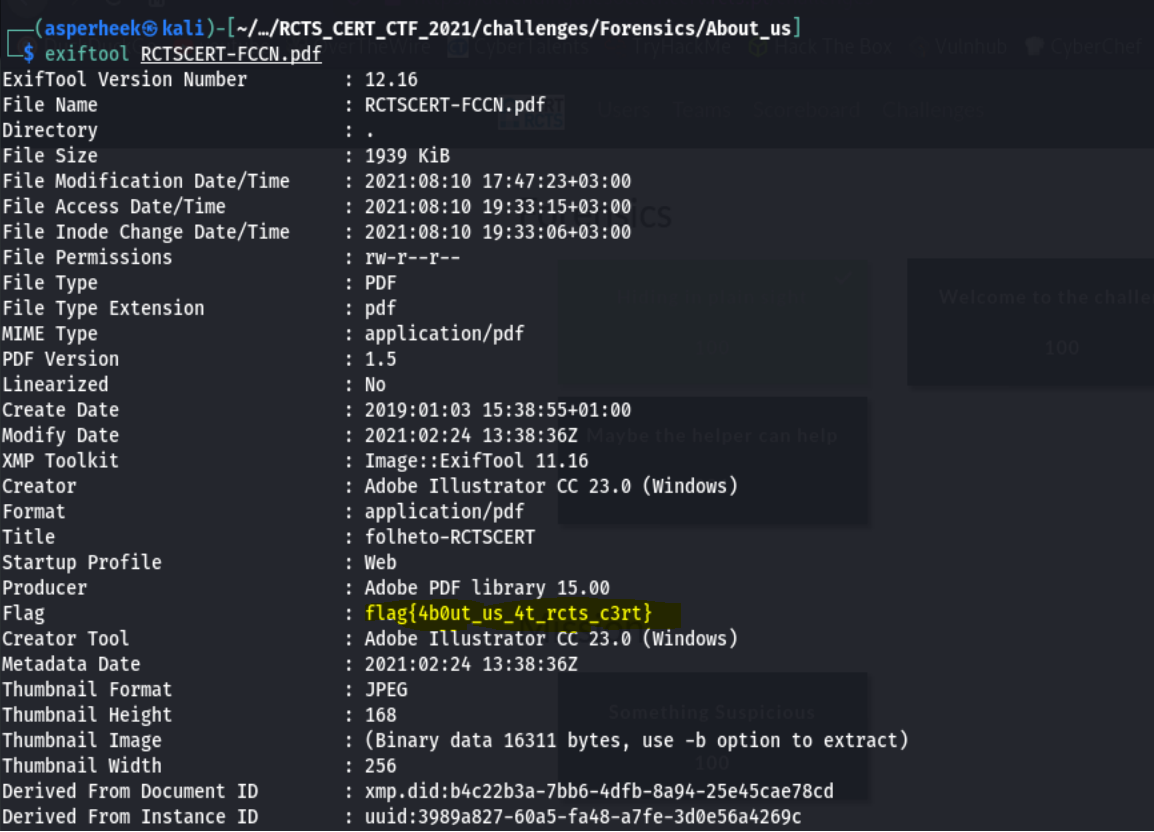Image resolution: width=1154 pixels, height=832 pixels.
Task: Click the asperheek㉿kali prompt username
Action: pyautogui.click(x=124, y=29)
